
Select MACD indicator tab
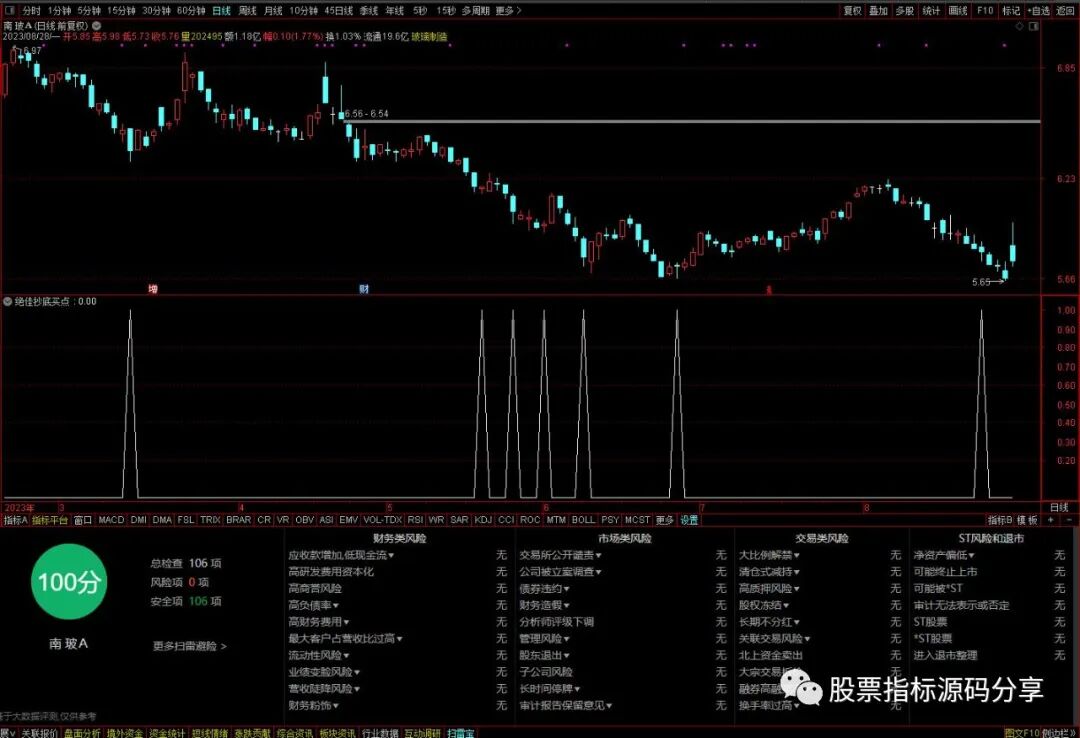click(111, 520)
